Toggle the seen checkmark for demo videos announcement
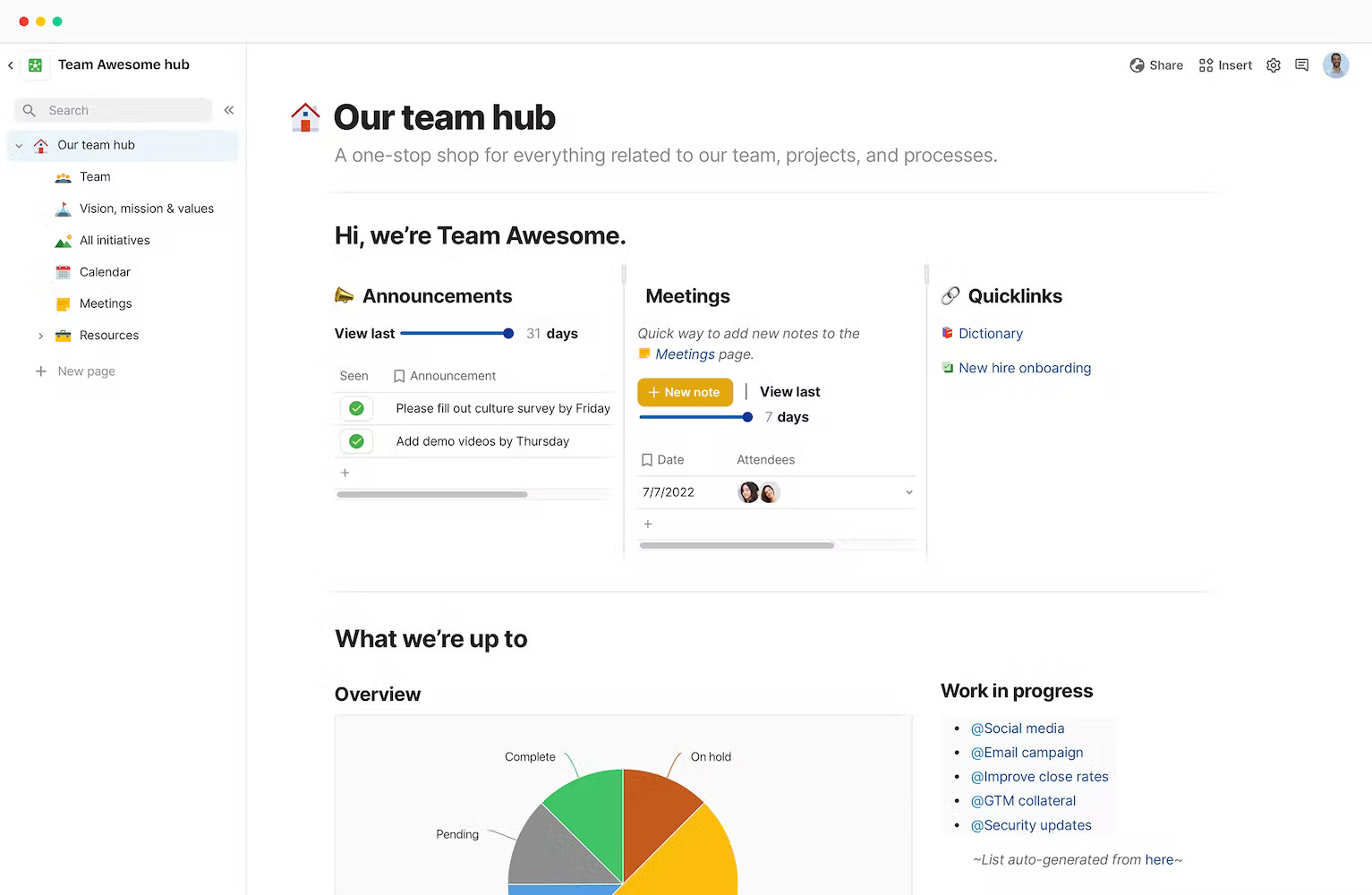 tap(356, 440)
